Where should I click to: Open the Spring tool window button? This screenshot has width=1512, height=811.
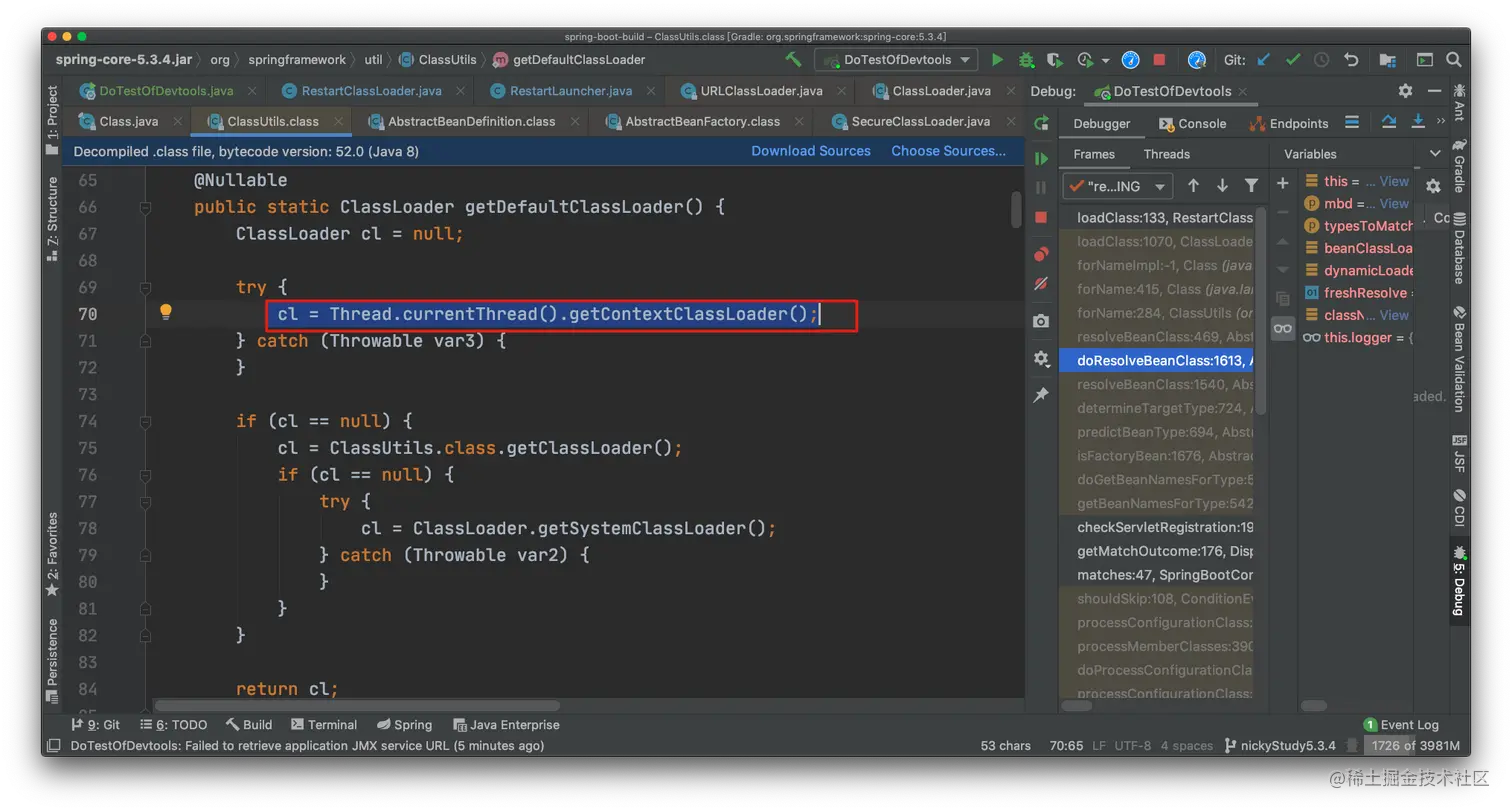coord(405,725)
